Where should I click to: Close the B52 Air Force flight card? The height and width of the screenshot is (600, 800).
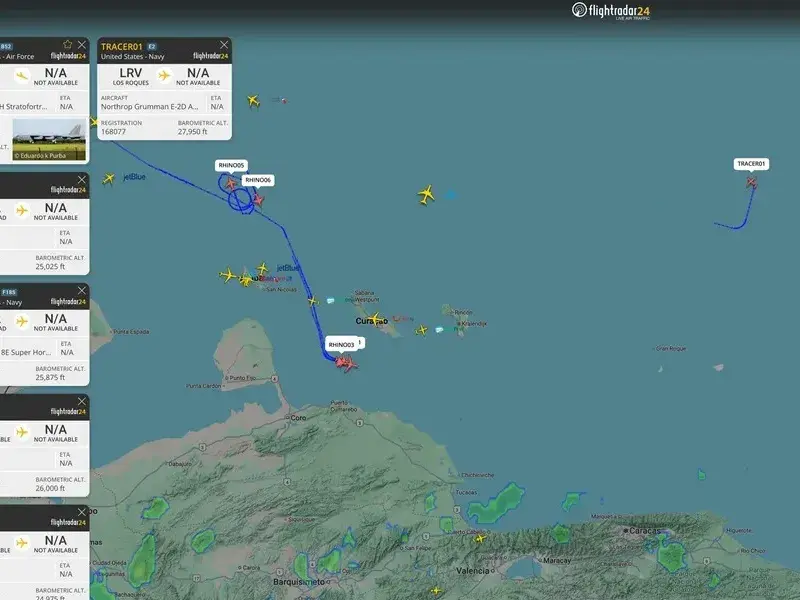[x=82, y=45]
